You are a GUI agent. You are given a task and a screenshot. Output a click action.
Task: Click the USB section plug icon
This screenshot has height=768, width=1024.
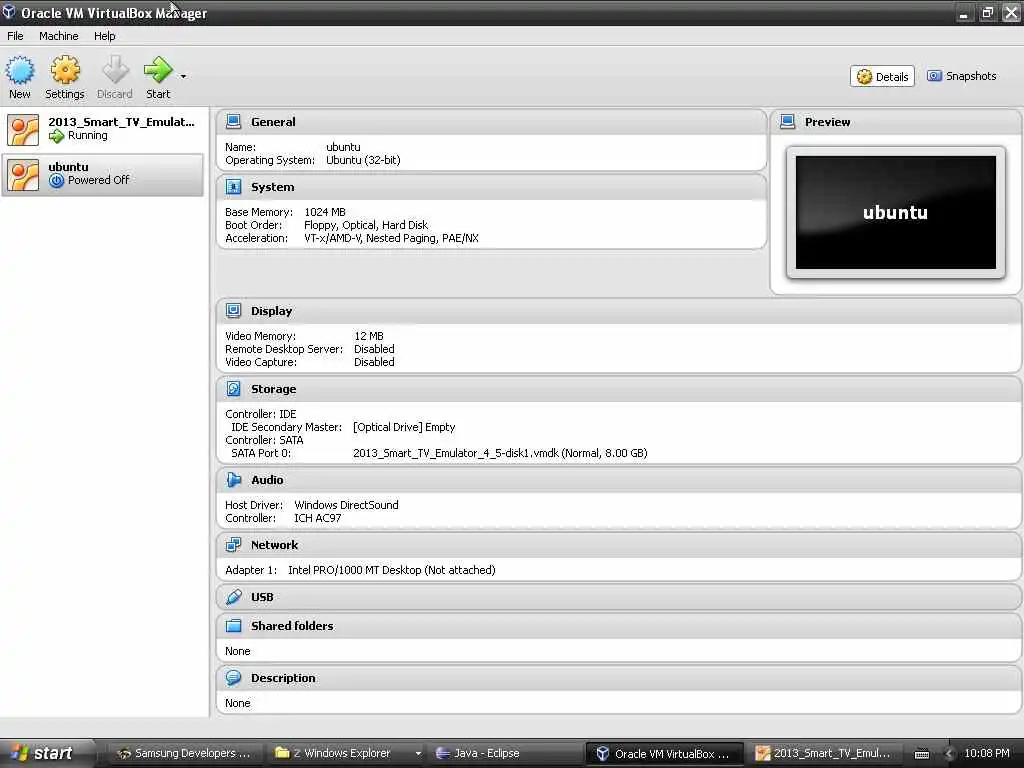tap(233, 597)
